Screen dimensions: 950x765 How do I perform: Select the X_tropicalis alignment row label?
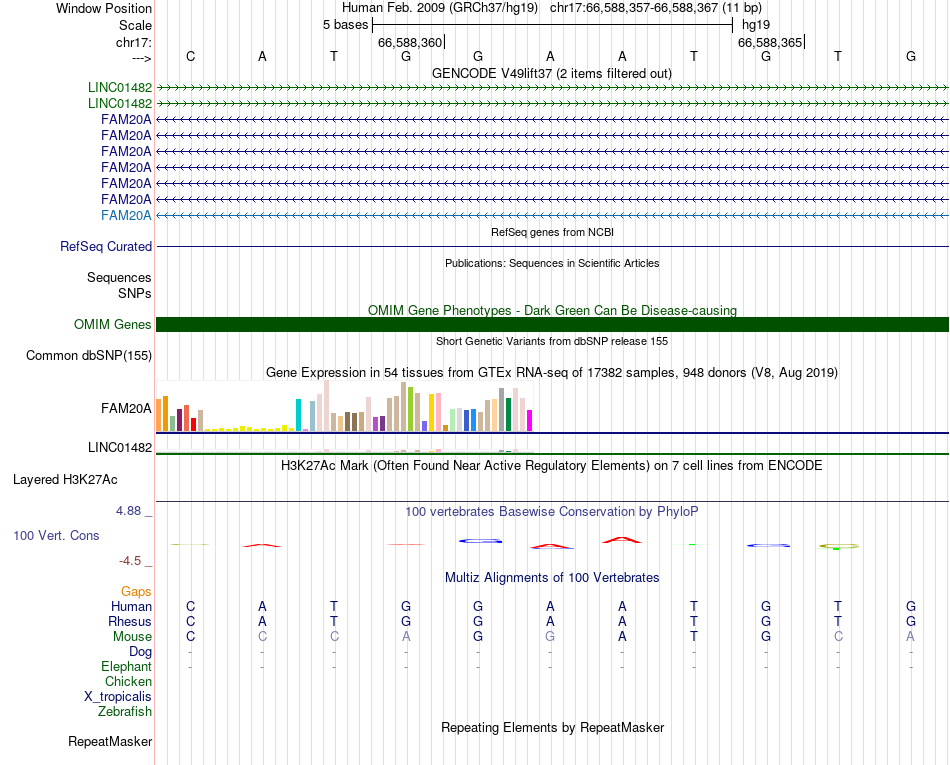[118, 697]
